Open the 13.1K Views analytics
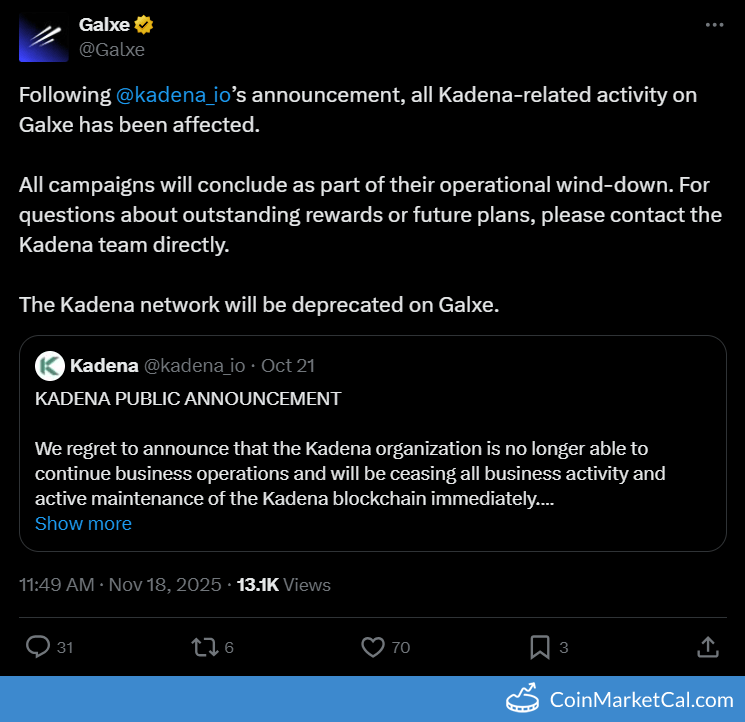745x722 pixels. click(x=283, y=585)
